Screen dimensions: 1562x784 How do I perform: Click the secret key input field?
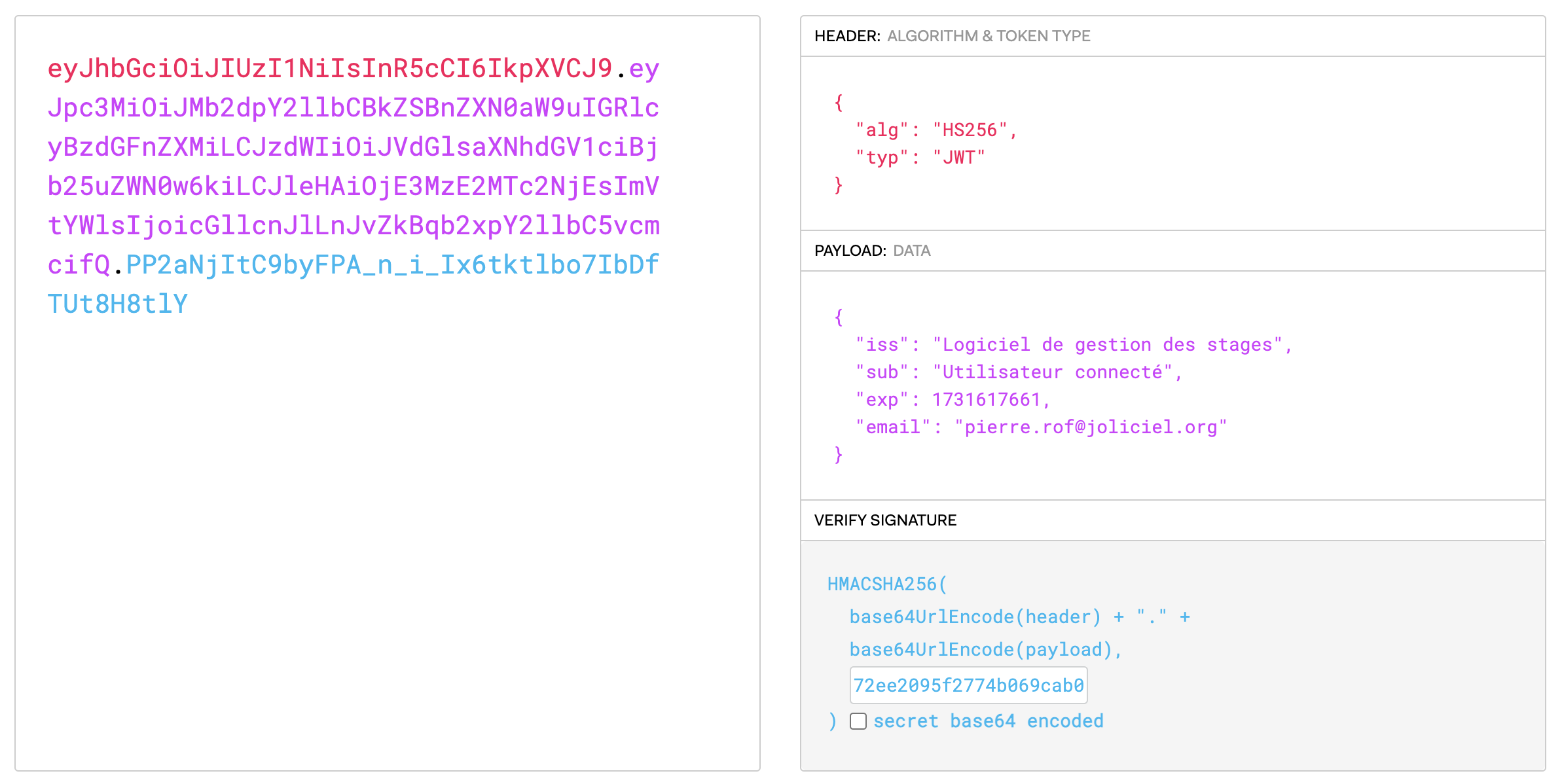coord(968,685)
